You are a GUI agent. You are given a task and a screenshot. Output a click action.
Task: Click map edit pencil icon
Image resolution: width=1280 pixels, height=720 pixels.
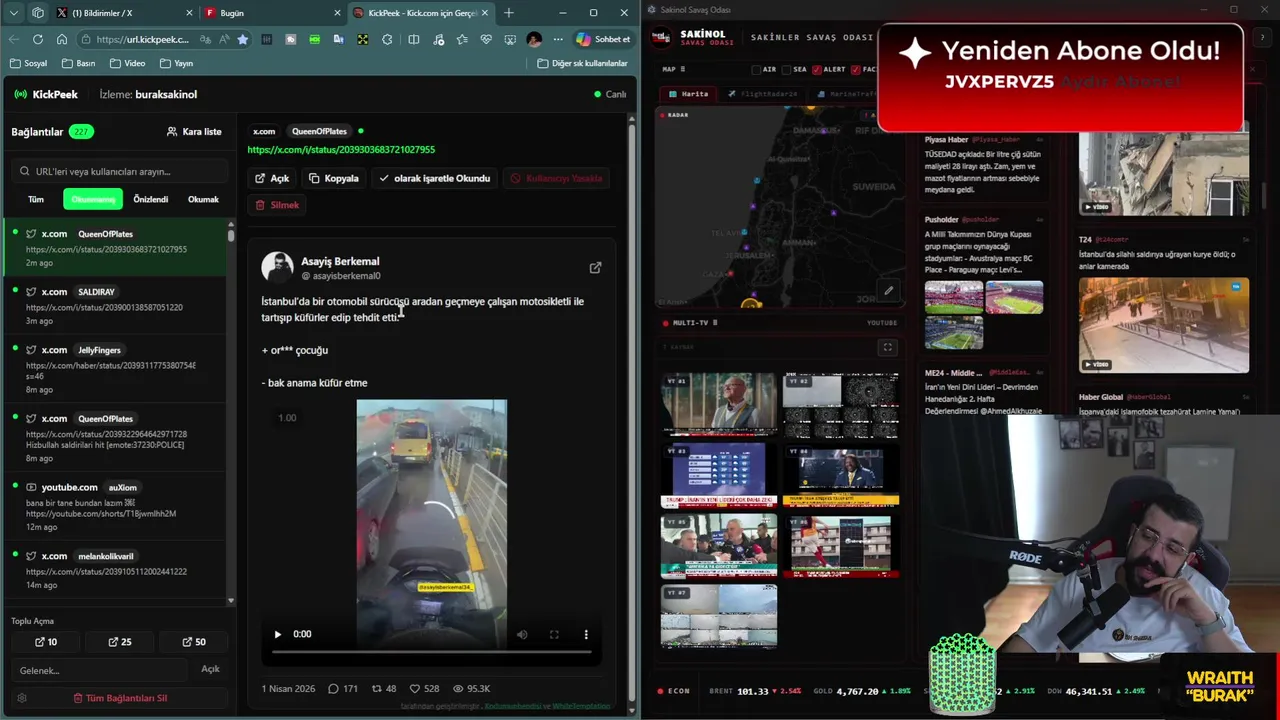[x=888, y=291]
